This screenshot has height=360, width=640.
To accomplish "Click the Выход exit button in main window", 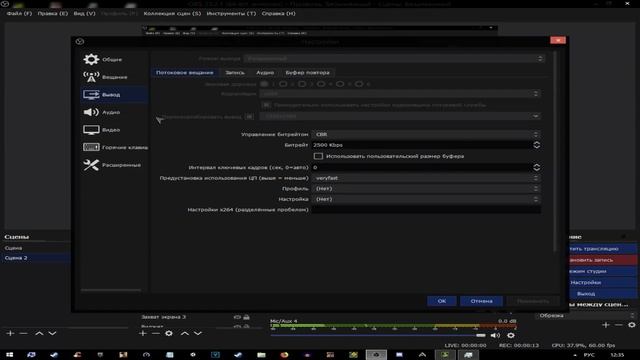I will click(x=603, y=294).
